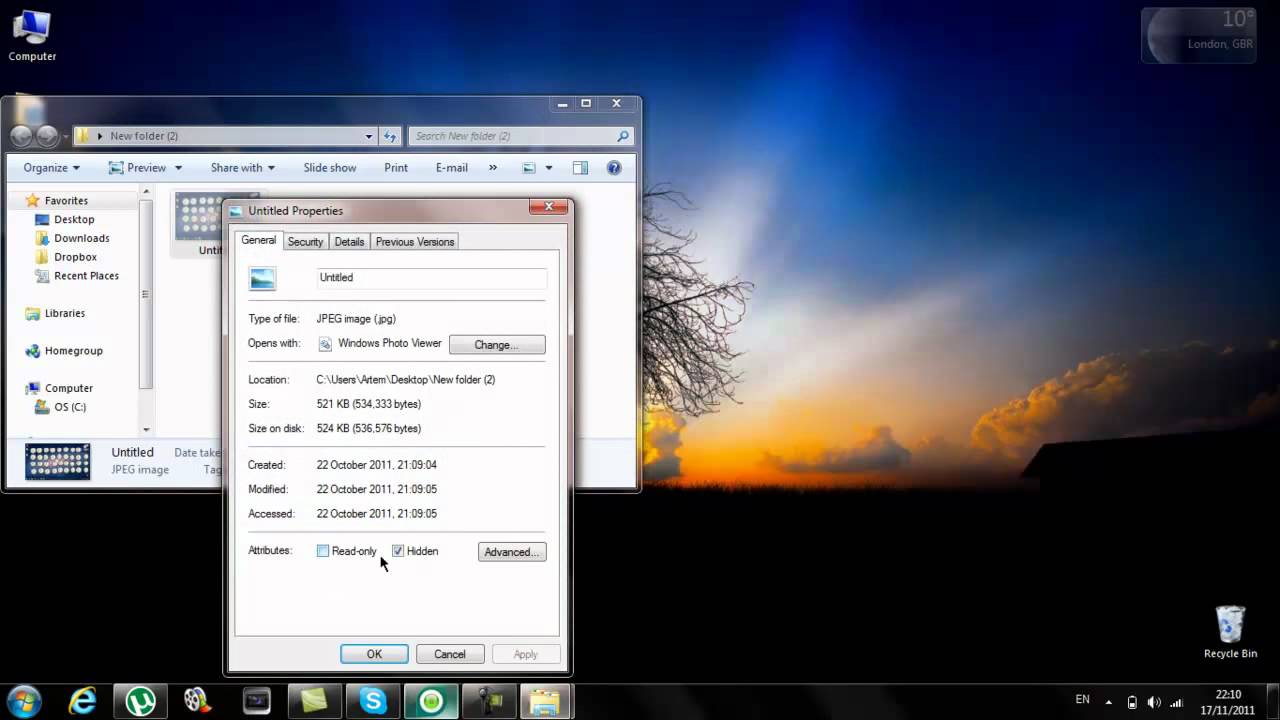Click the Windows Start orb
The width and height of the screenshot is (1280, 720).
pyautogui.click(x=24, y=701)
